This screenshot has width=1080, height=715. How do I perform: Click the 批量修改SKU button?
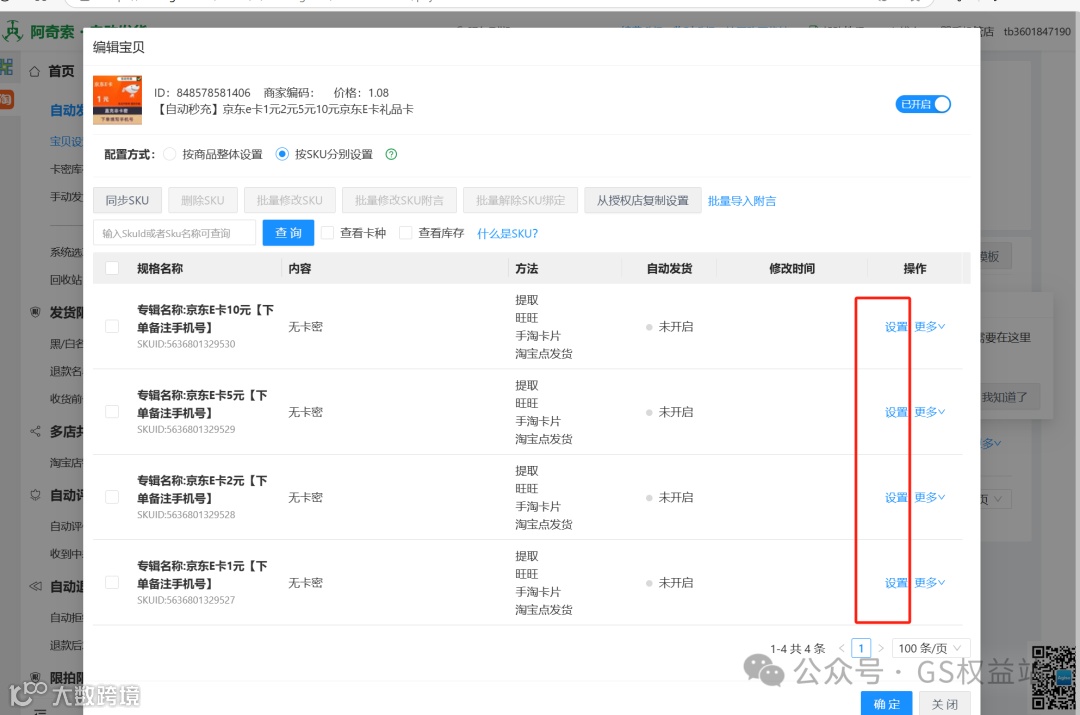(289, 200)
